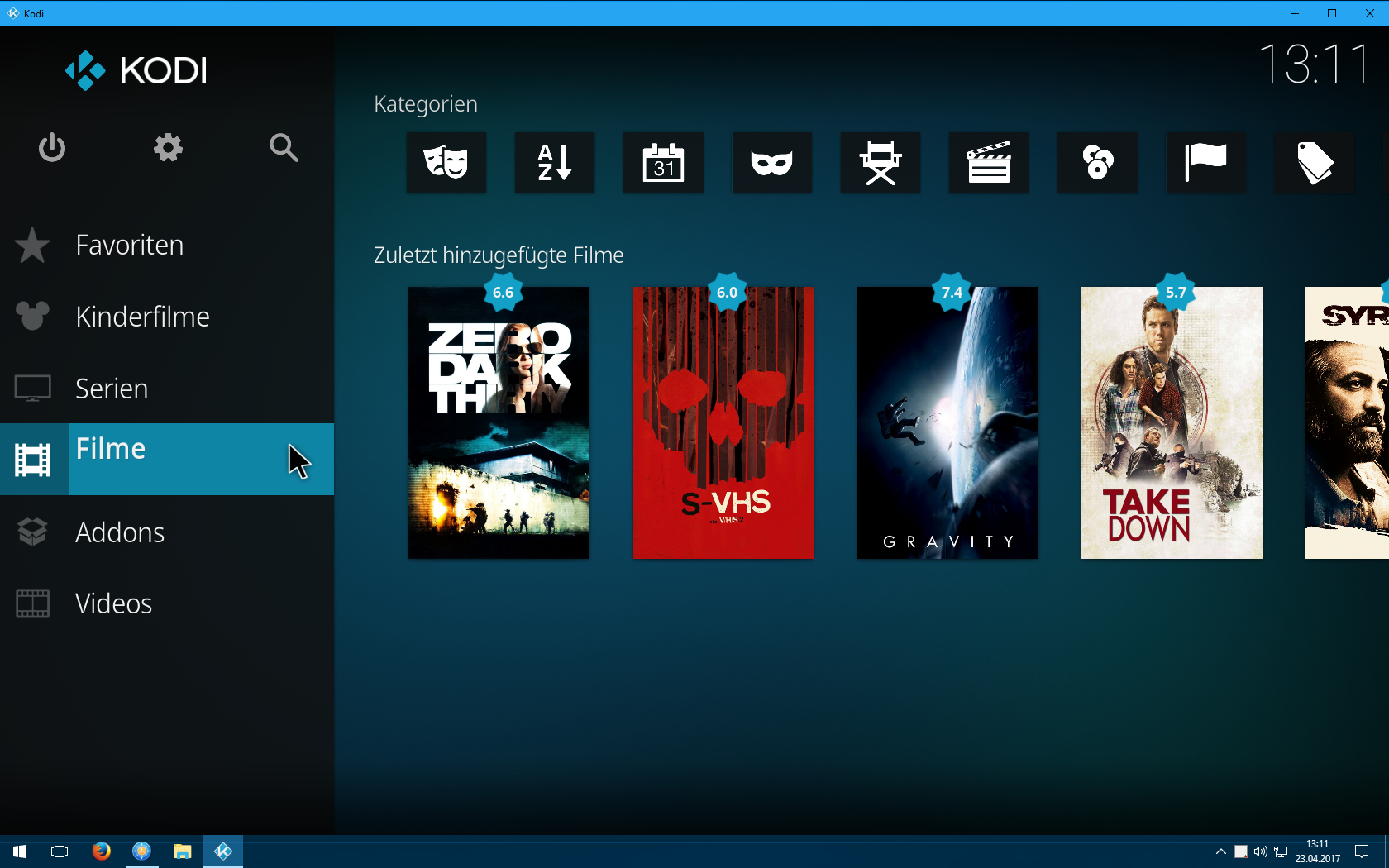Click the 5.7 rating badge
Image resolution: width=1389 pixels, height=868 pixels.
1176,292
